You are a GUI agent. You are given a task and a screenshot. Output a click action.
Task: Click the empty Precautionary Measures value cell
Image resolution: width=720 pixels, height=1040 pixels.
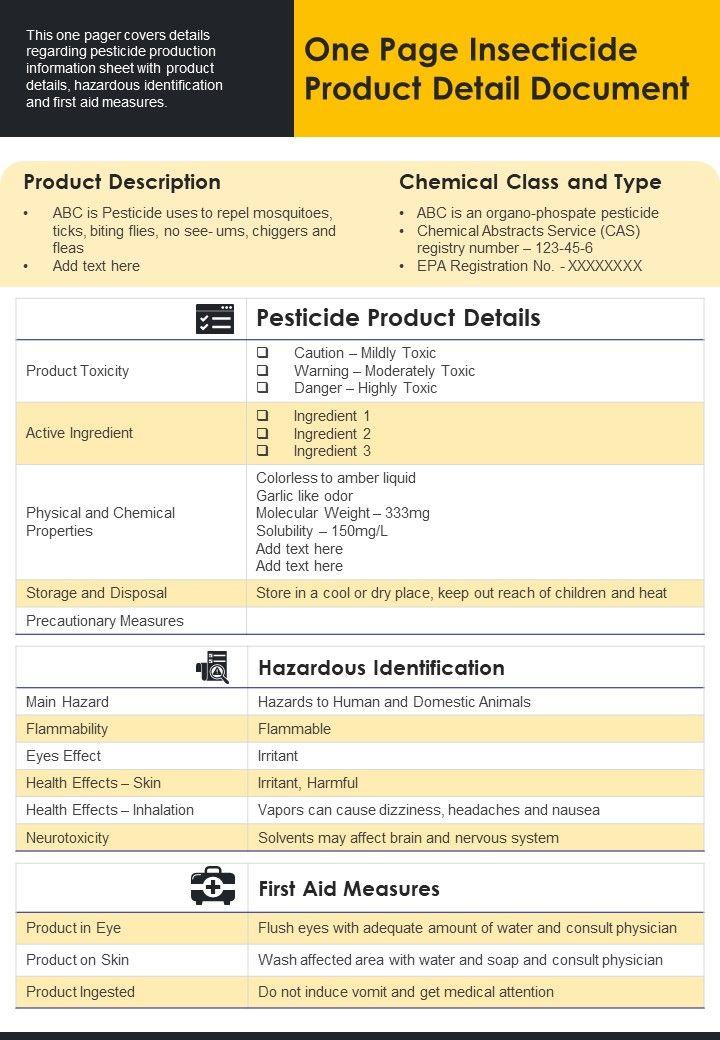(475, 621)
